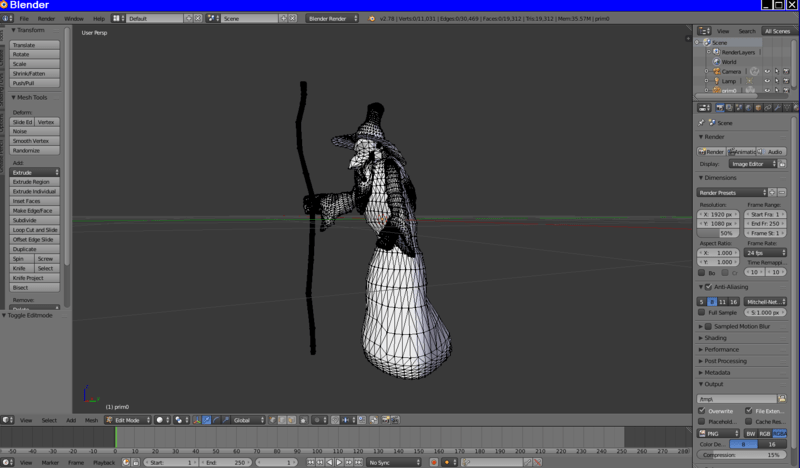Open the File menu
Image resolution: width=800 pixels, height=468 pixels.
[24, 18]
